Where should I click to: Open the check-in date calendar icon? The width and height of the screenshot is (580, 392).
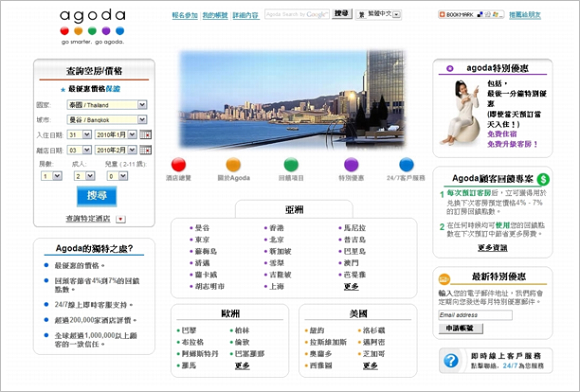click(x=145, y=135)
